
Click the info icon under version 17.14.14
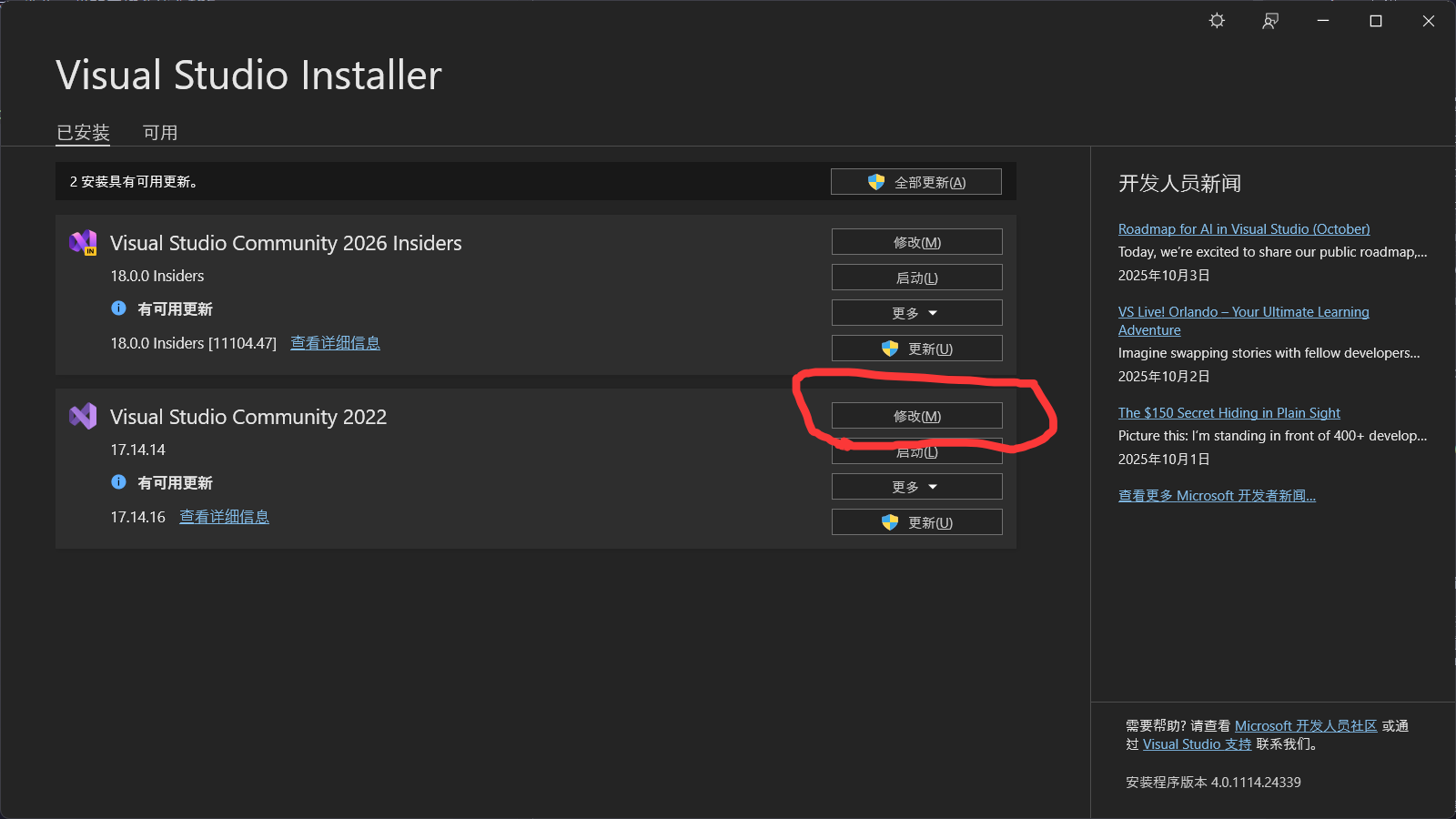point(118,482)
